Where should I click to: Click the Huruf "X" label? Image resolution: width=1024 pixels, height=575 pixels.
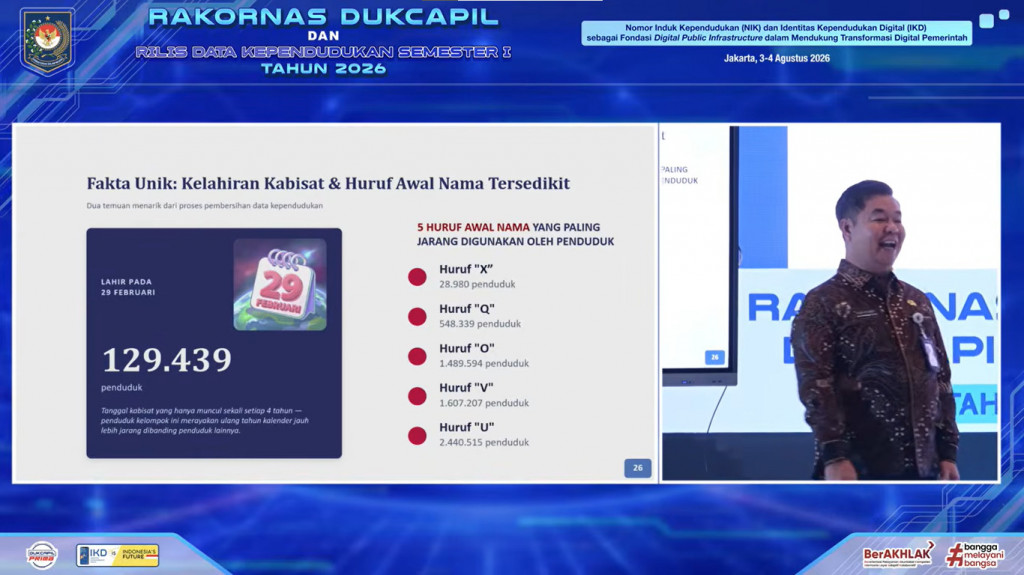click(466, 269)
